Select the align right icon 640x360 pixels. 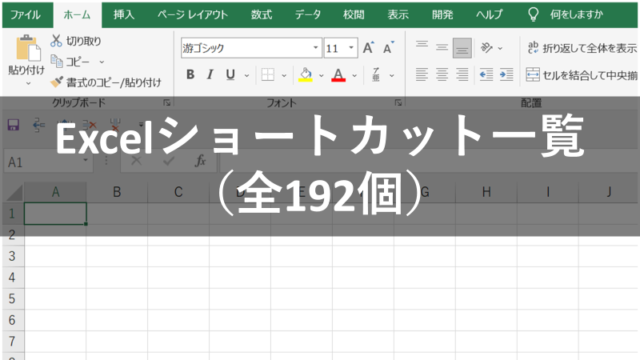[462, 75]
